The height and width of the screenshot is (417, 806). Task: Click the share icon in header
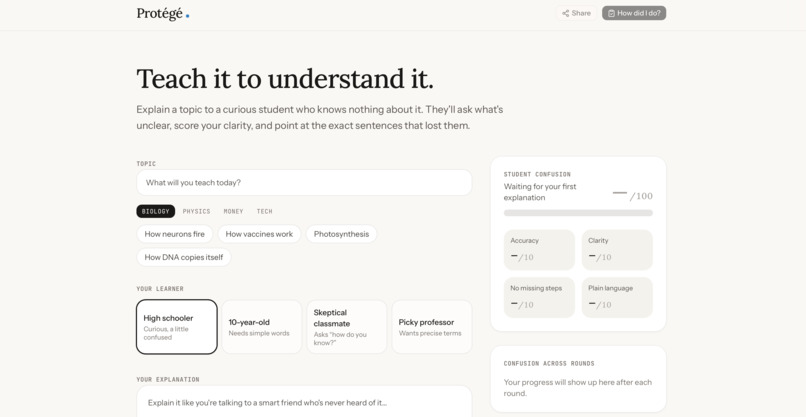point(565,13)
